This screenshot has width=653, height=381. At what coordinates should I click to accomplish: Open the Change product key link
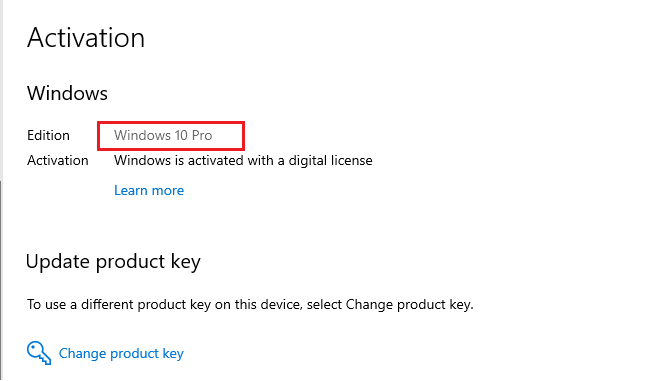121,354
